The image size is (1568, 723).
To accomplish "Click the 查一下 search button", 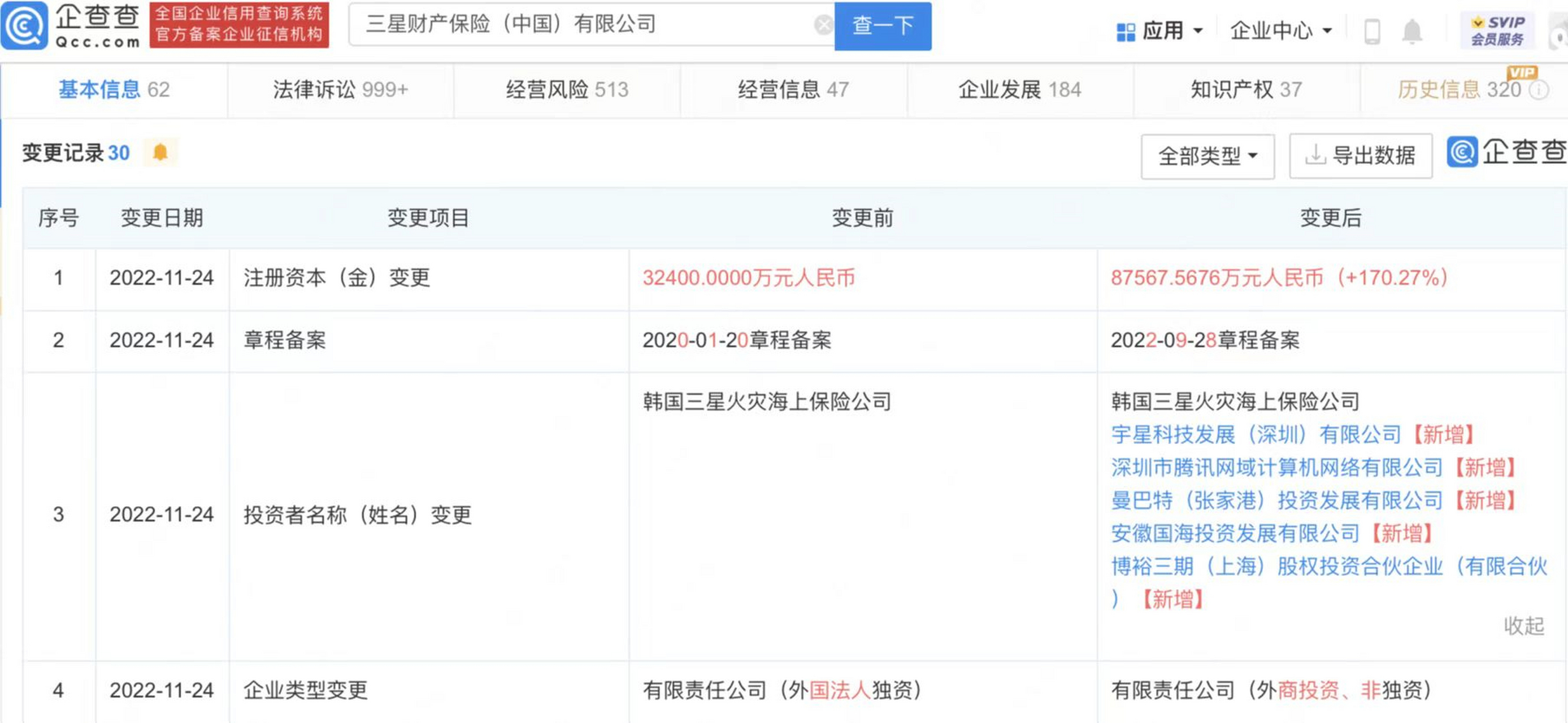I will (883, 27).
